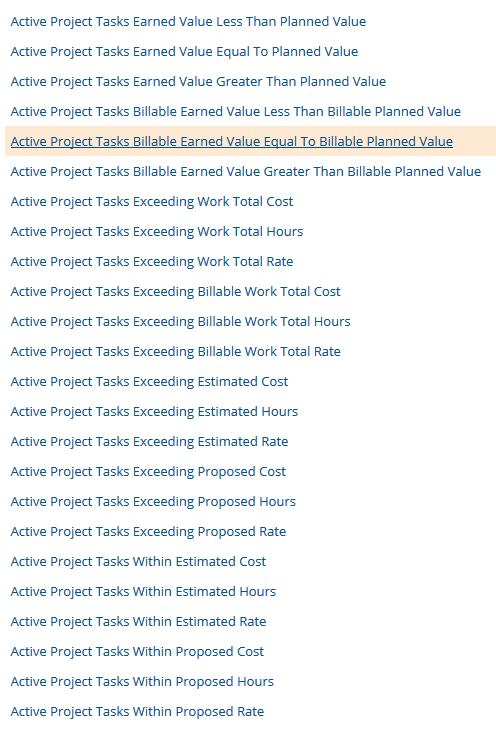Open Tasks Exceeding Work Total Hours report
The image size is (496, 741).
coord(157,232)
